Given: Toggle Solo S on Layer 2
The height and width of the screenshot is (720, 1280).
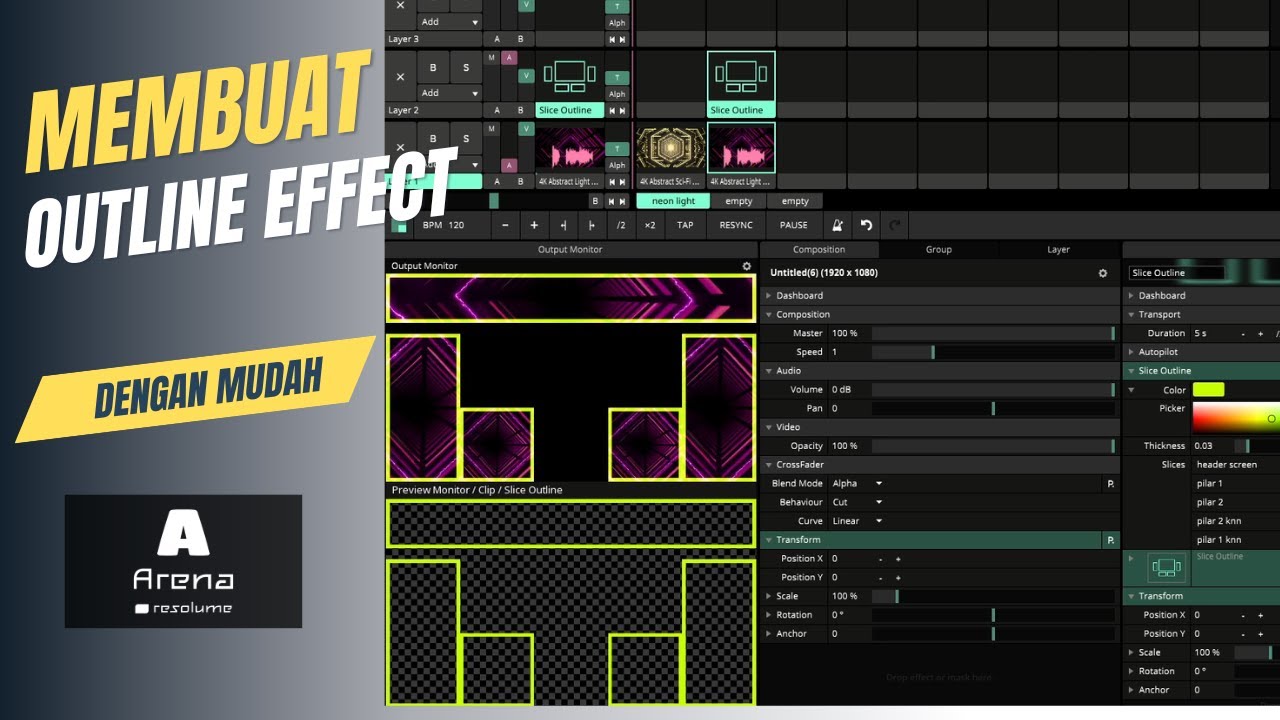Looking at the screenshot, I should pos(465,68).
